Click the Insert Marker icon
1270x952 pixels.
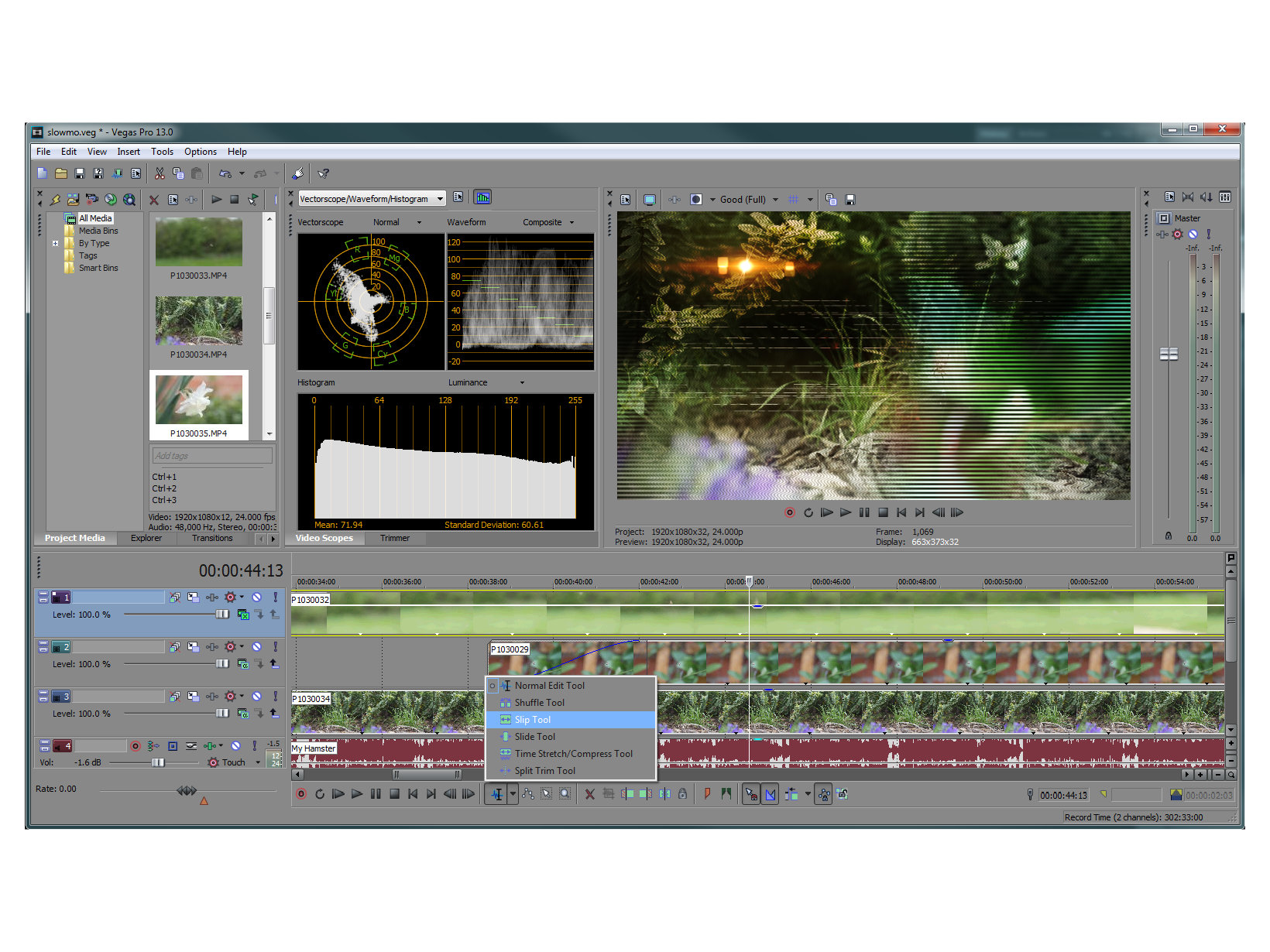click(x=707, y=794)
